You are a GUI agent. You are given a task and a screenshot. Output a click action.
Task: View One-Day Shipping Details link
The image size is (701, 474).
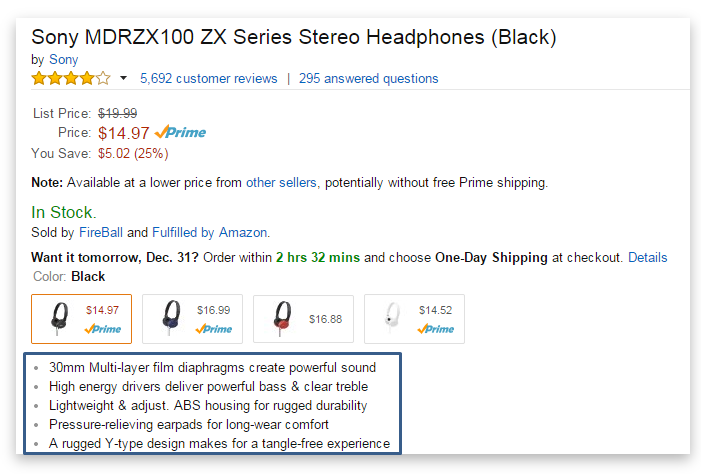point(647,258)
